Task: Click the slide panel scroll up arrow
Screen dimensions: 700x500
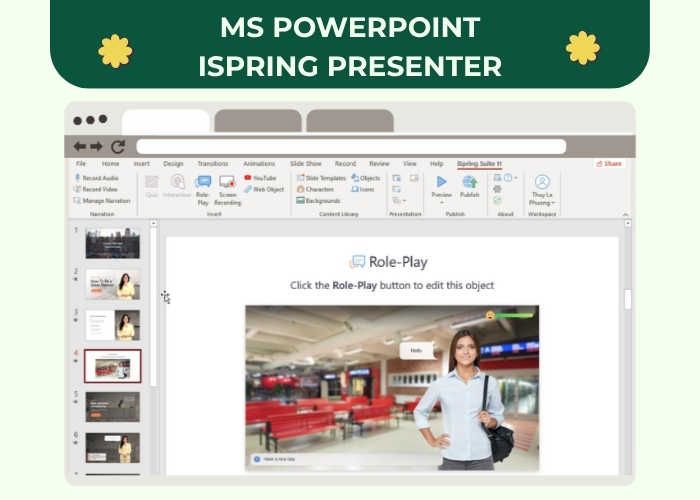Action: click(x=153, y=223)
